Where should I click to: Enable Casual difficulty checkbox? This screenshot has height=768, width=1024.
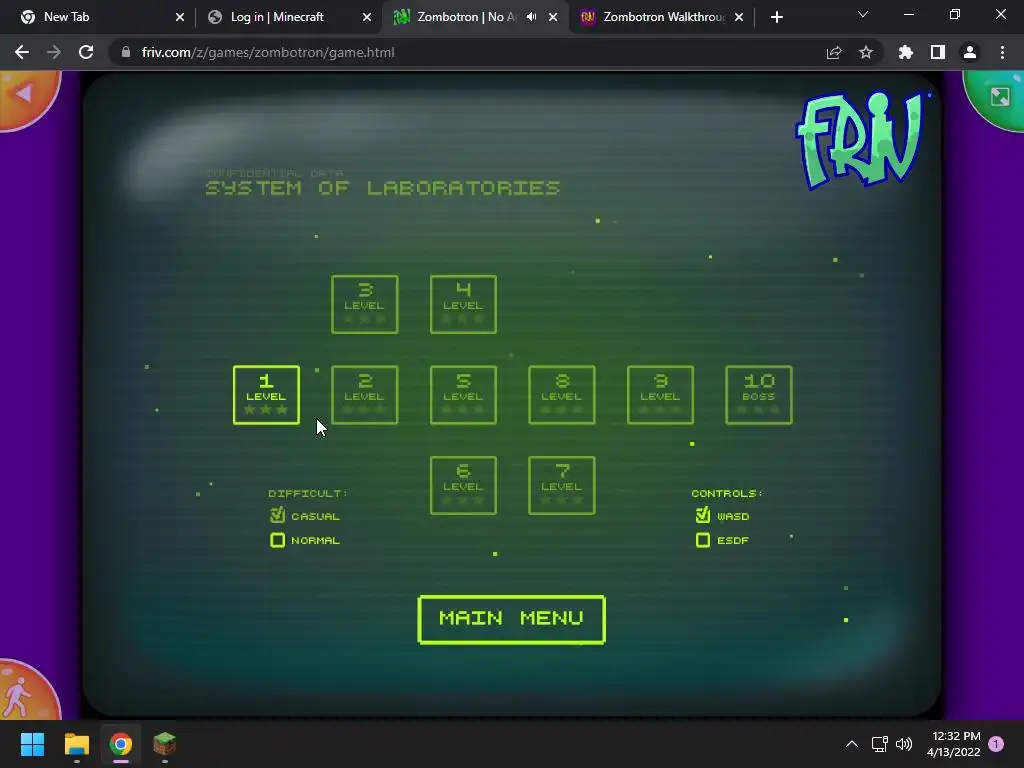[278, 515]
